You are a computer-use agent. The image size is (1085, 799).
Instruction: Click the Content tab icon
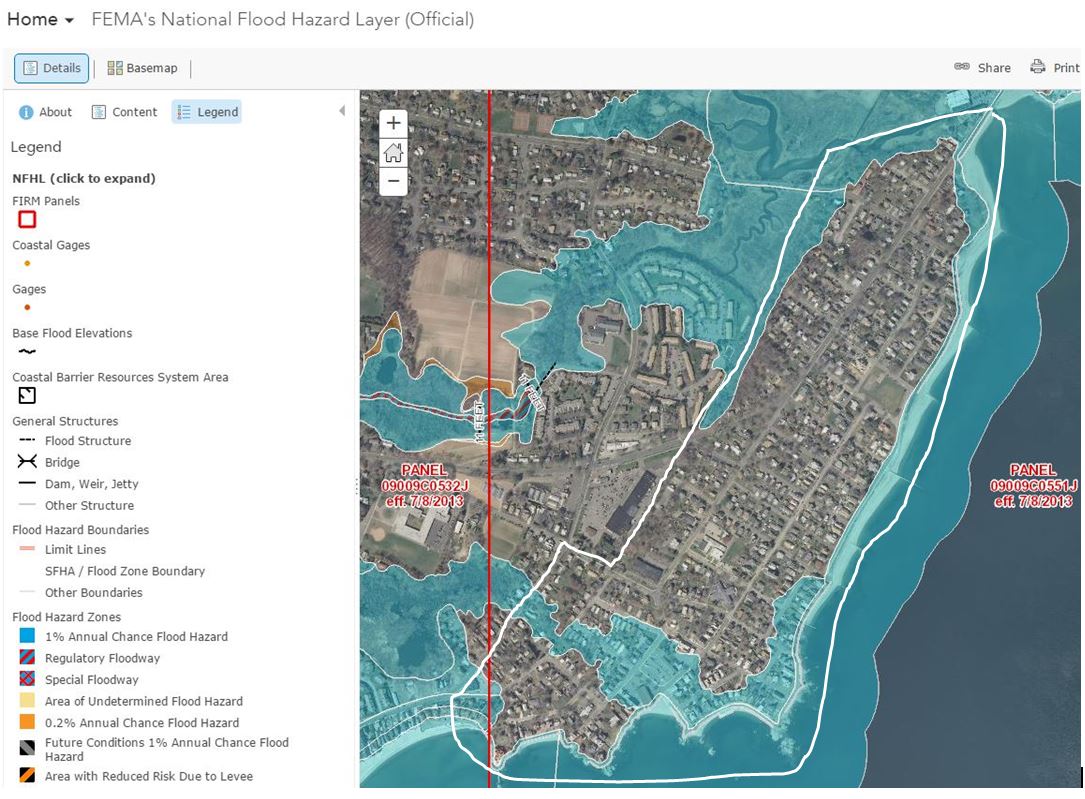[99, 112]
